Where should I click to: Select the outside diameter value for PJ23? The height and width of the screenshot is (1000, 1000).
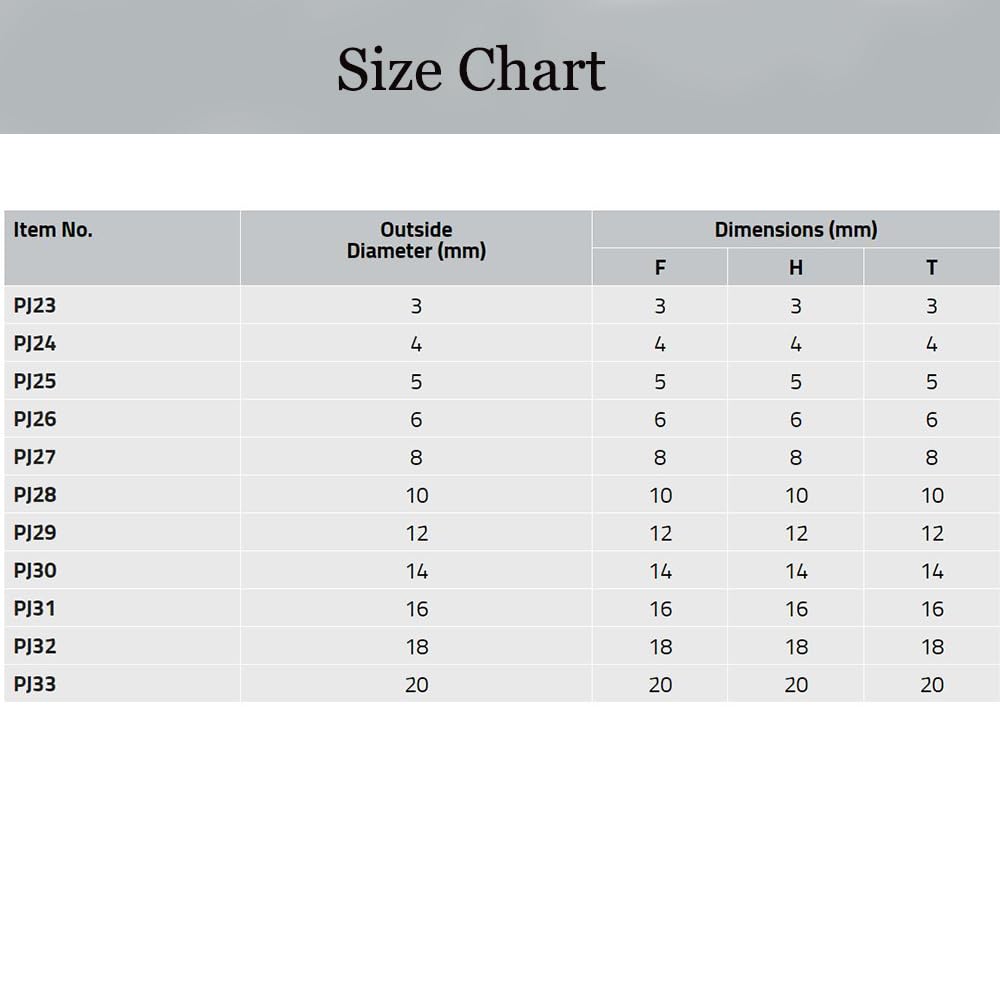(416, 306)
